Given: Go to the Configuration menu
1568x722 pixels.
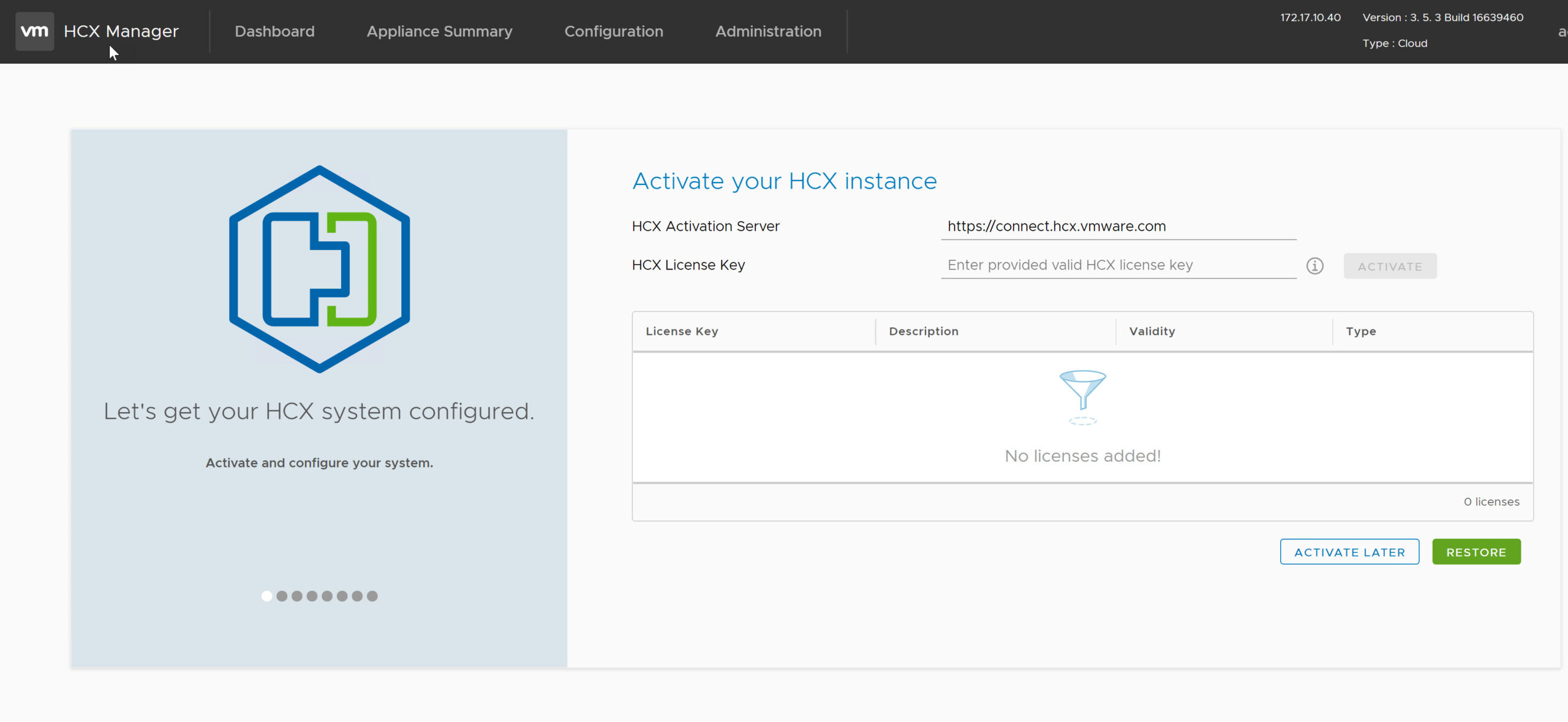Looking at the screenshot, I should (613, 31).
